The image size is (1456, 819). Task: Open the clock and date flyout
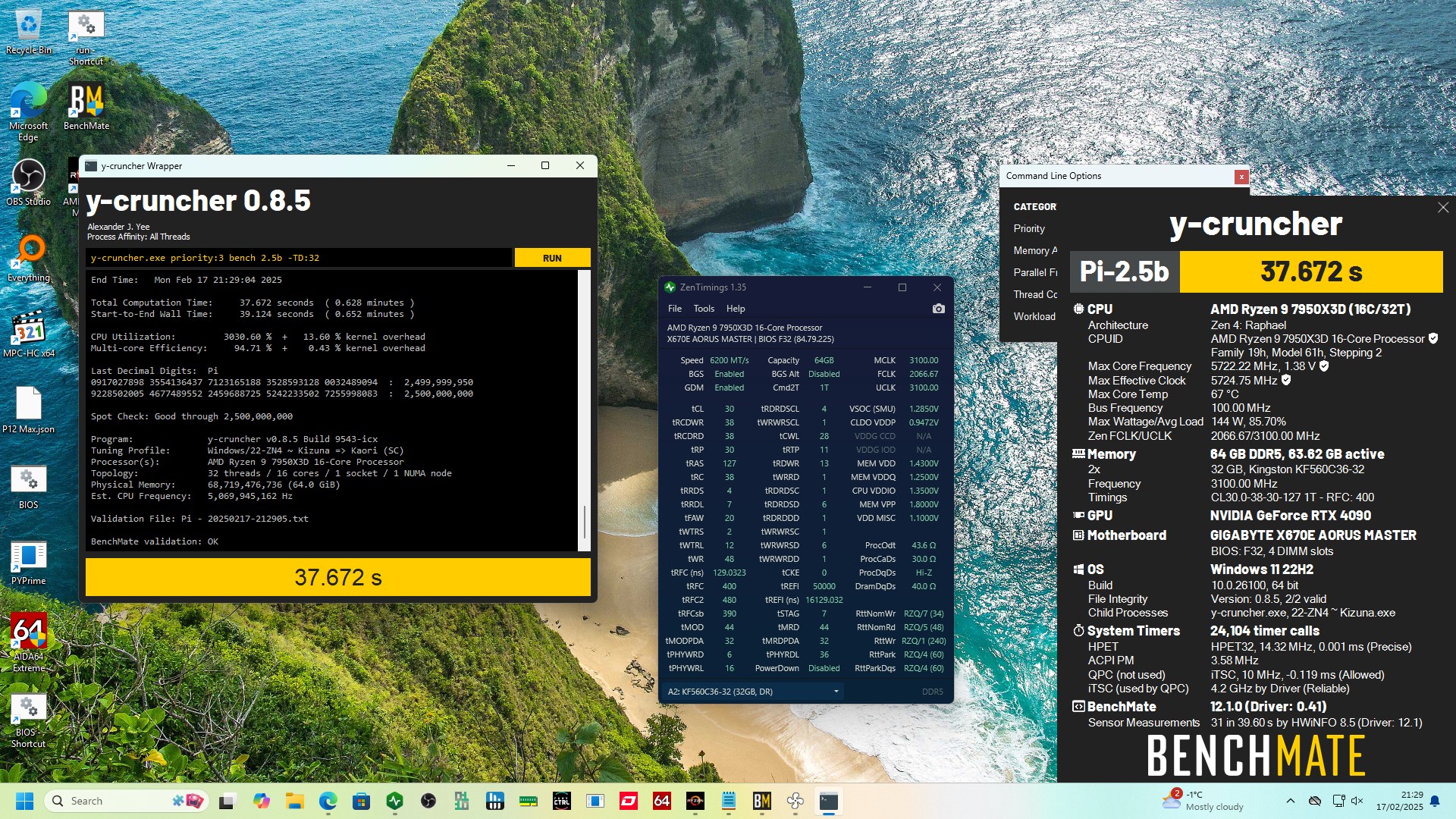[1400, 801]
